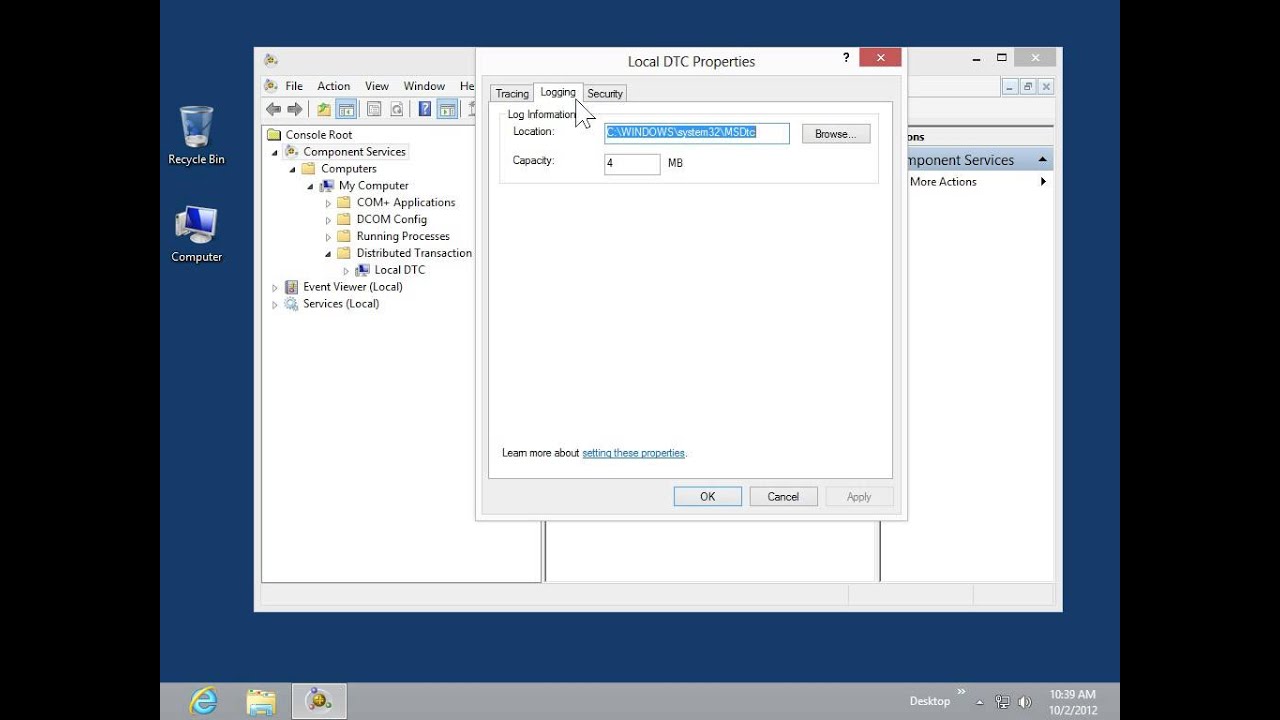Open the Action menu
The width and height of the screenshot is (1280, 720).
pos(334,86)
